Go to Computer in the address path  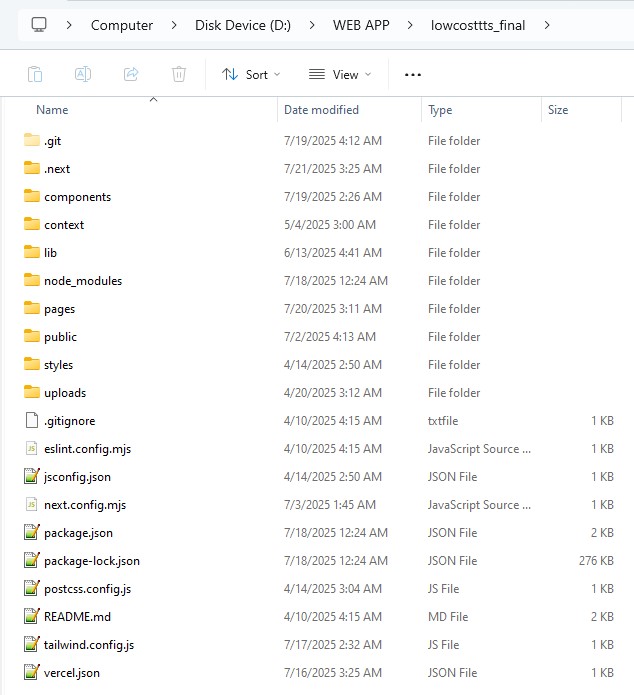pyautogui.click(x=122, y=25)
